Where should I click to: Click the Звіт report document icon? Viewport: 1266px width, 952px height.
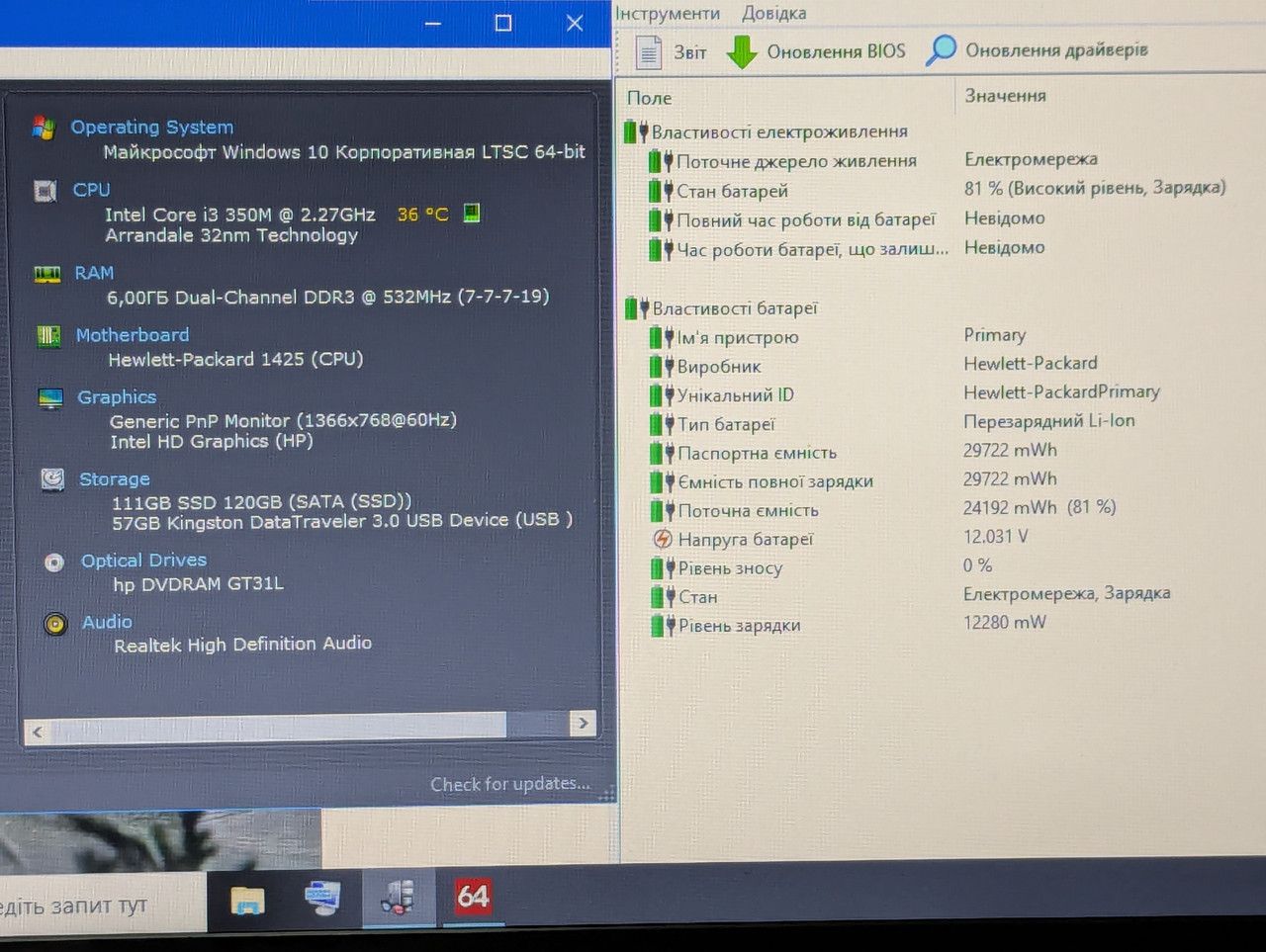click(x=648, y=51)
